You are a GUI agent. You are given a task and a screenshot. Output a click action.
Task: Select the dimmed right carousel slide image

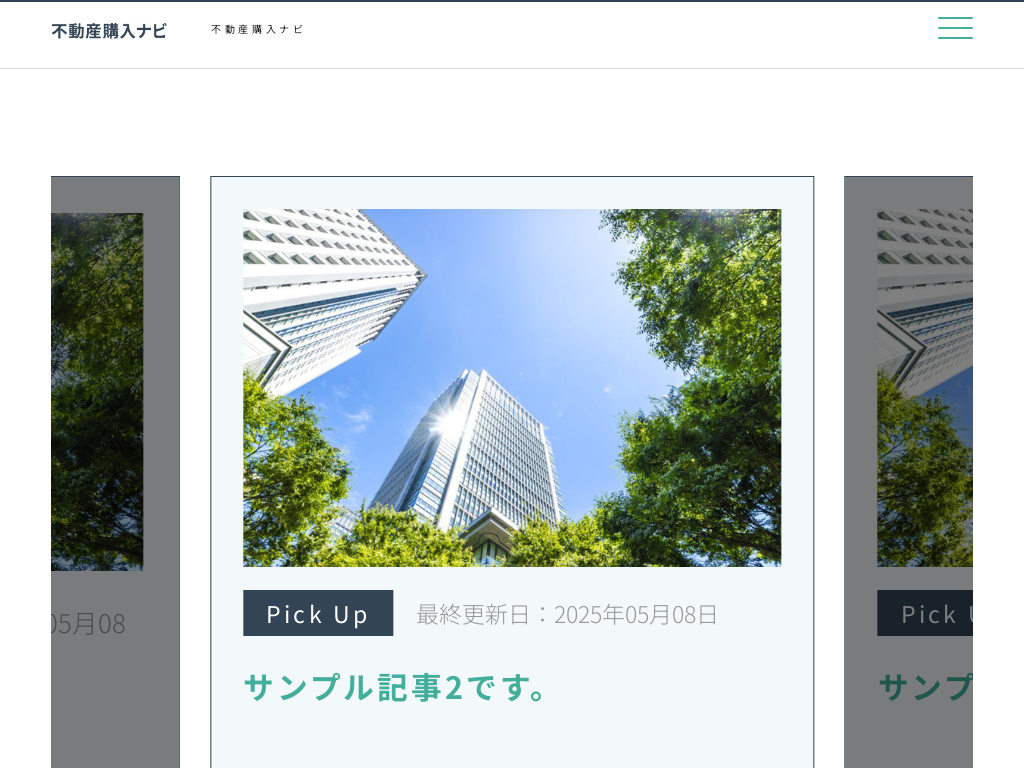[x=925, y=387]
